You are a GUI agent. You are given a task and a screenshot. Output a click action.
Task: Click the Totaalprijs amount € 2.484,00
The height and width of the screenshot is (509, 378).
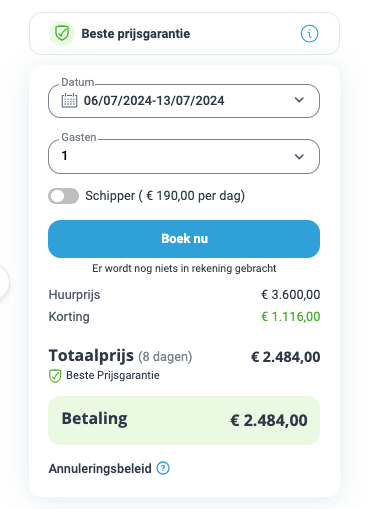click(285, 357)
